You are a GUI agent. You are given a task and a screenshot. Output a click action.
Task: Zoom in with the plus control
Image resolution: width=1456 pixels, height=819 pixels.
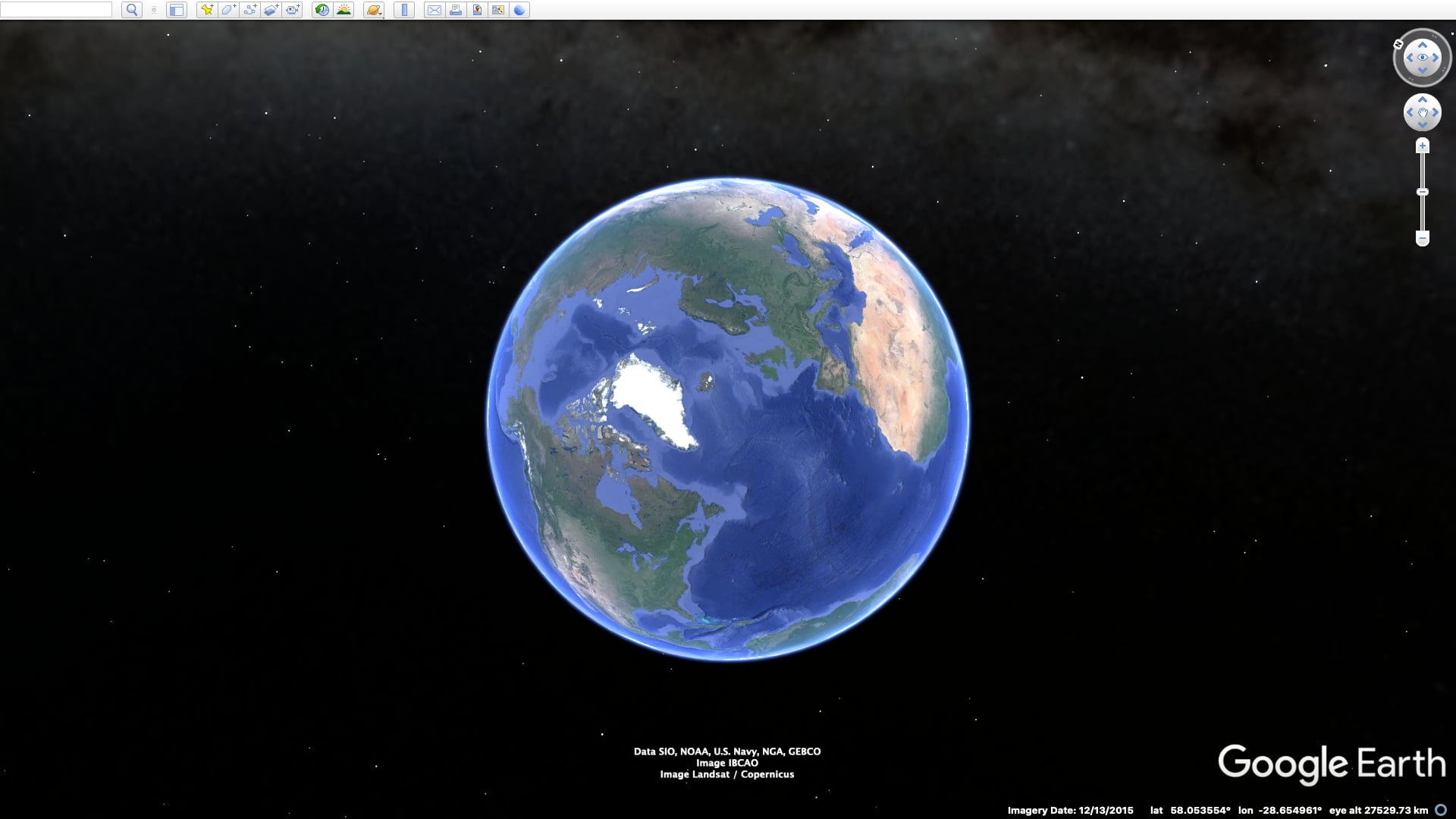[1423, 146]
